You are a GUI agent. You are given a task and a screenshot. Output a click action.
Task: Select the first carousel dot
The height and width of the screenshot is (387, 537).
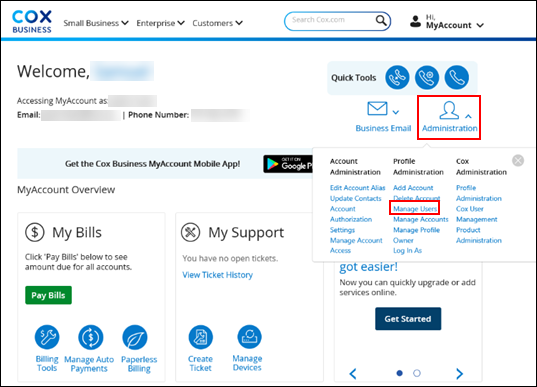click(399, 373)
